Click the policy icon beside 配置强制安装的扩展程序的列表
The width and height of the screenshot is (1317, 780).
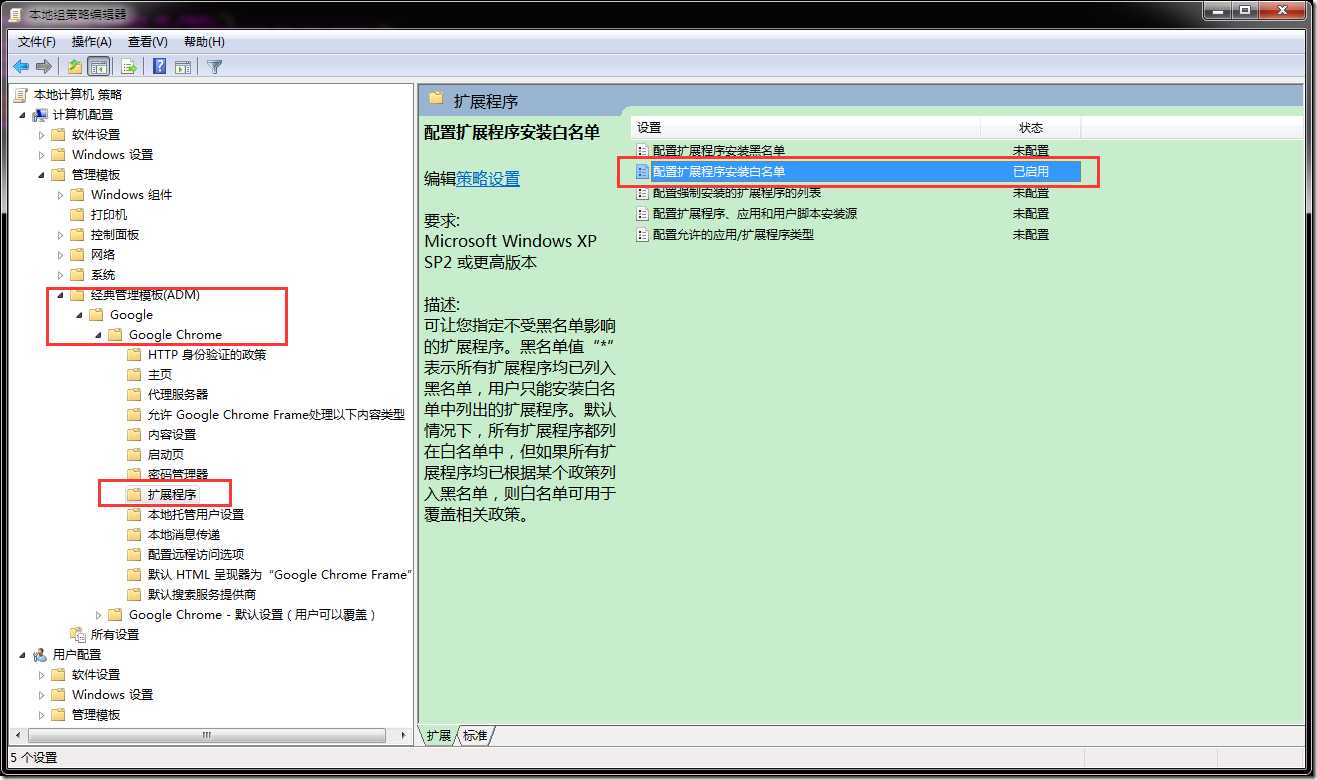(644, 193)
